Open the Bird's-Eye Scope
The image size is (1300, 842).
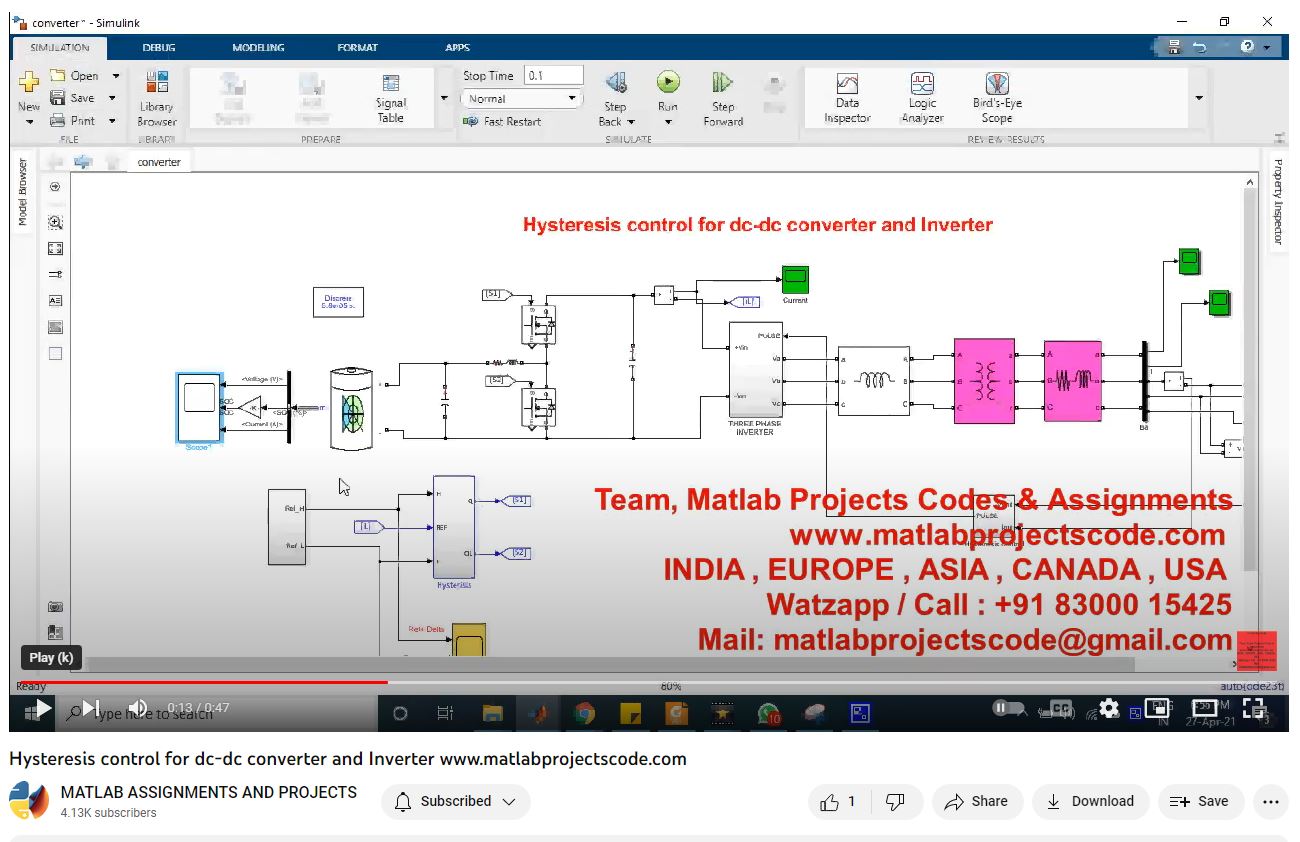tap(997, 98)
